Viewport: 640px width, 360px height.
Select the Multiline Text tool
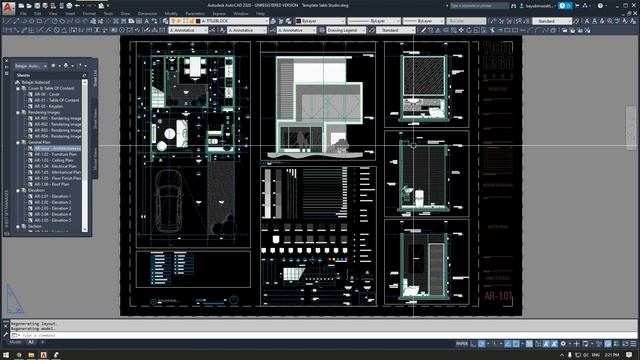(147, 21)
